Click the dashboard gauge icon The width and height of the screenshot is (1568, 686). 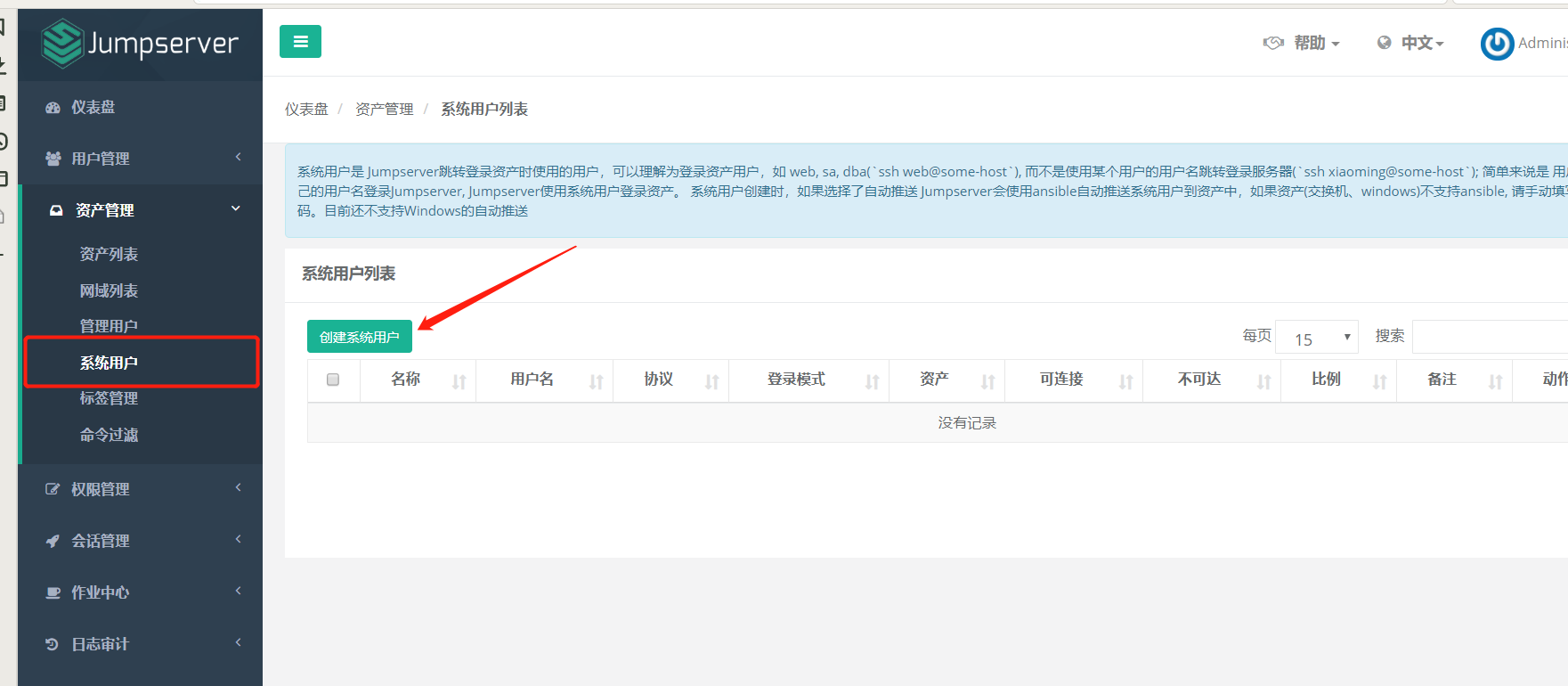(53, 108)
